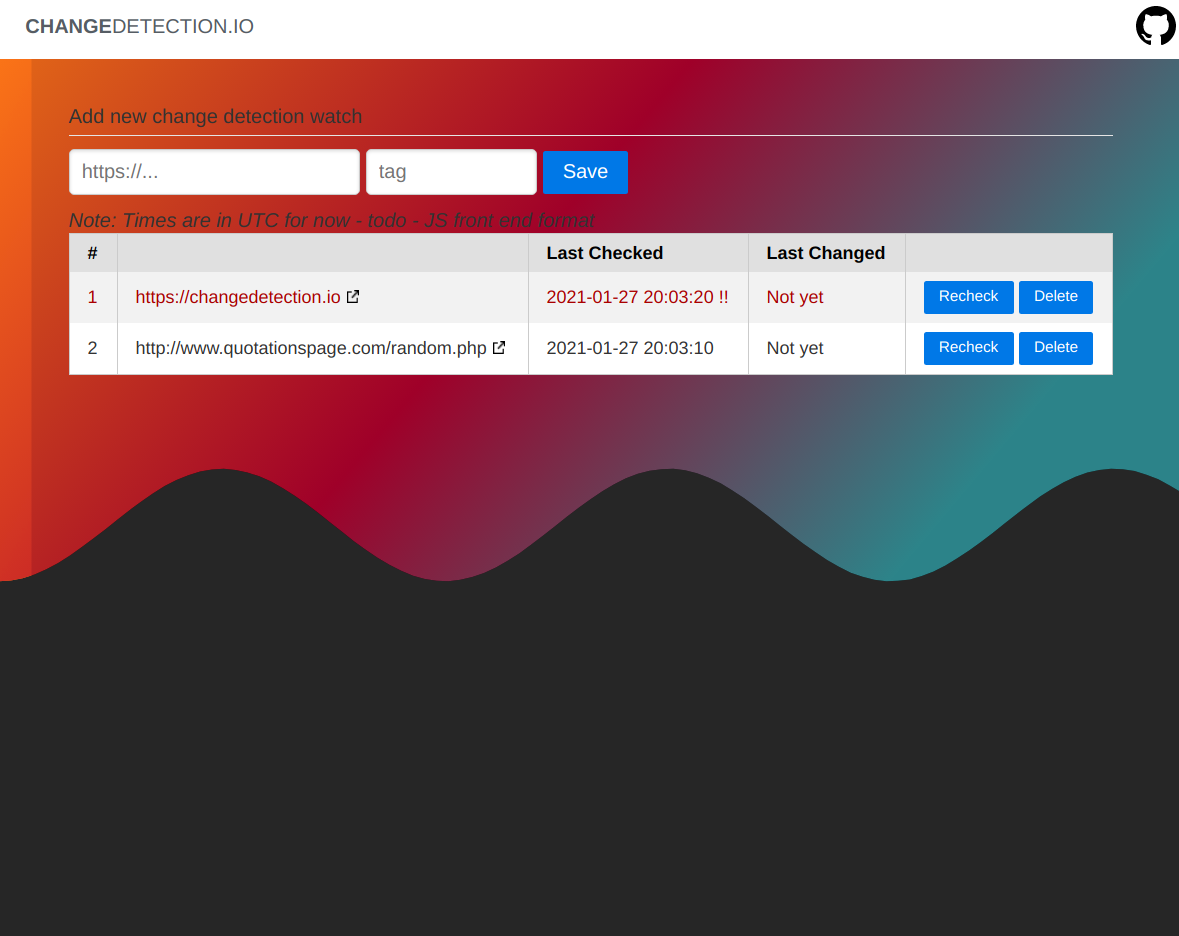Click the "#" column header
The image size is (1179, 936).
[x=93, y=253]
